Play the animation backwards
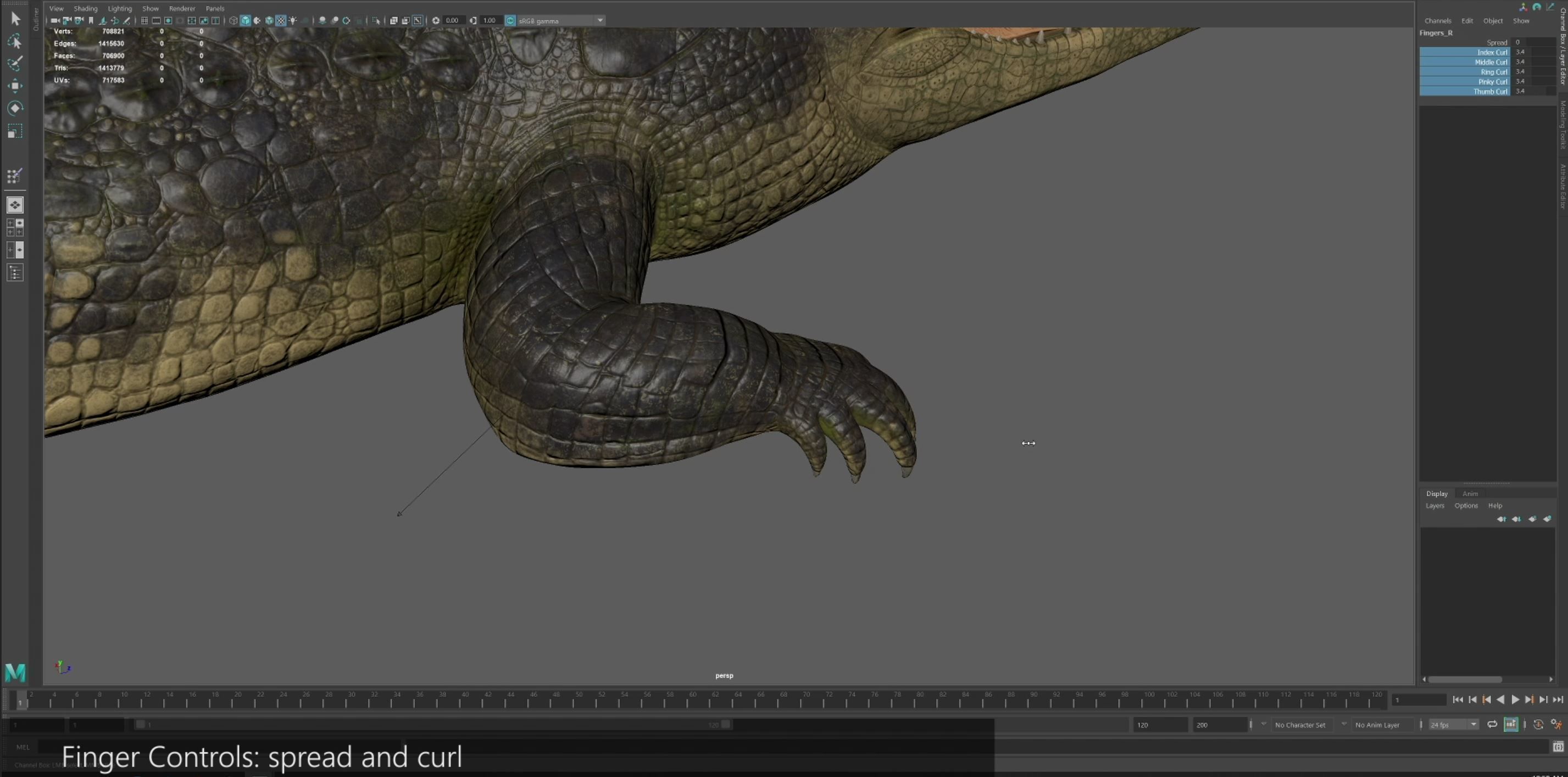The height and width of the screenshot is (777, 1568). (1500, 700)
